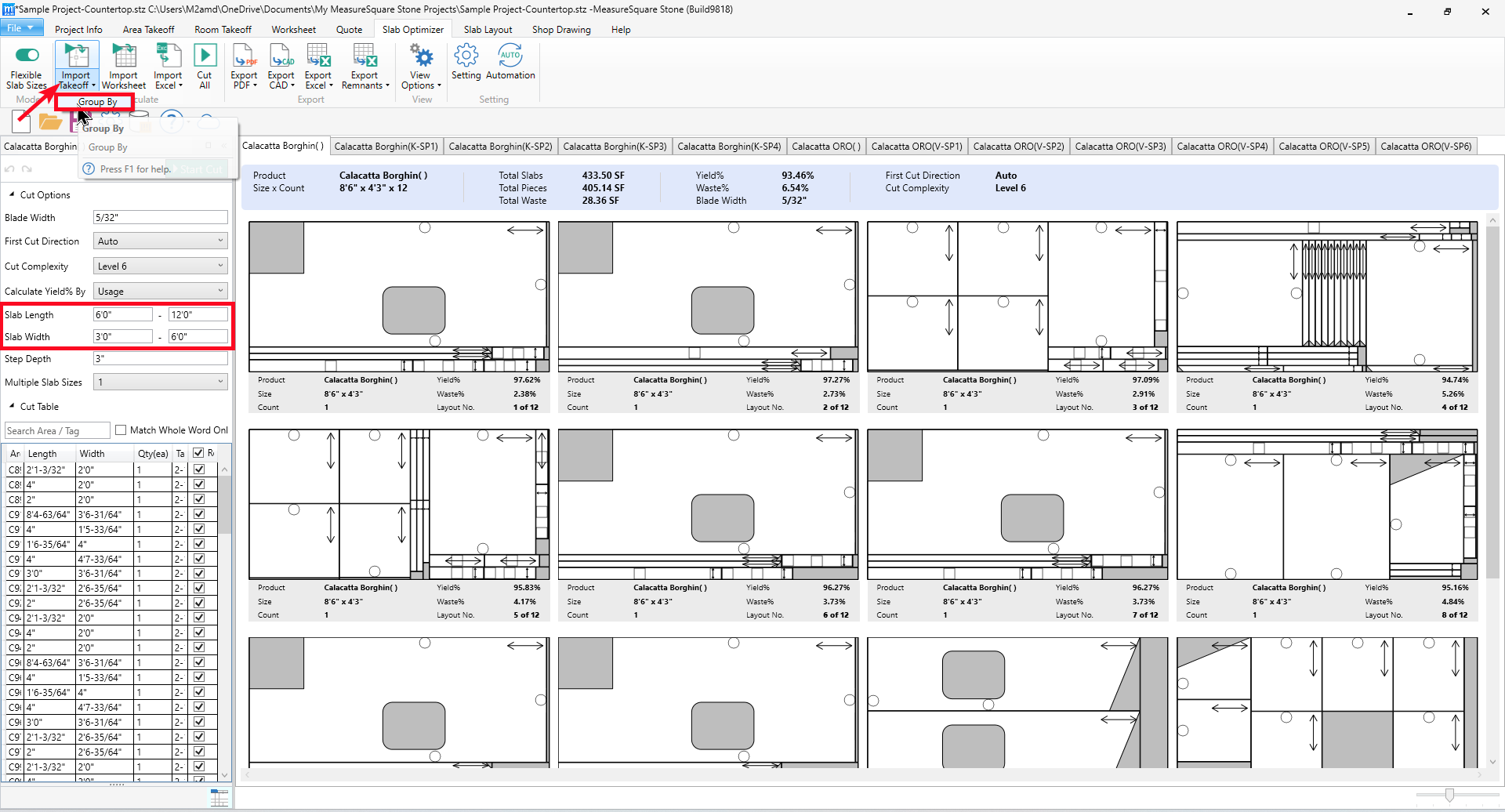Click the Export Remnants icon

tap(364, 56)
